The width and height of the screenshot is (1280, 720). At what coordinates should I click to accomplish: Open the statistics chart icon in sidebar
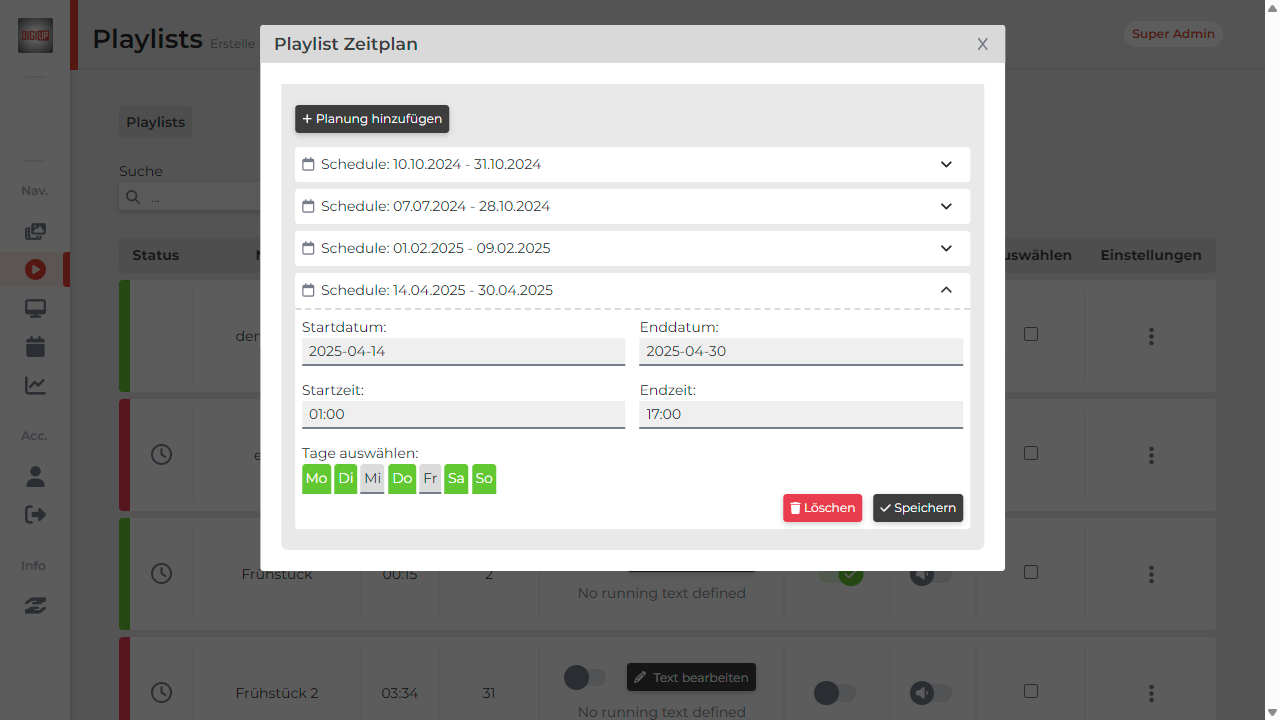[35, 385]
